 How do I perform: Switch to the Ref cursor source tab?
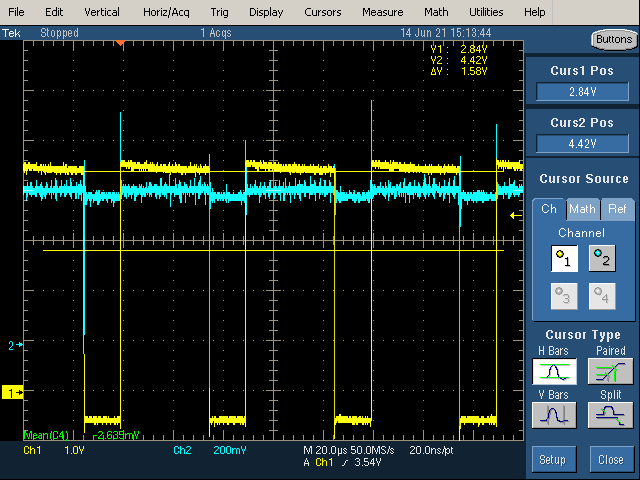617,209
